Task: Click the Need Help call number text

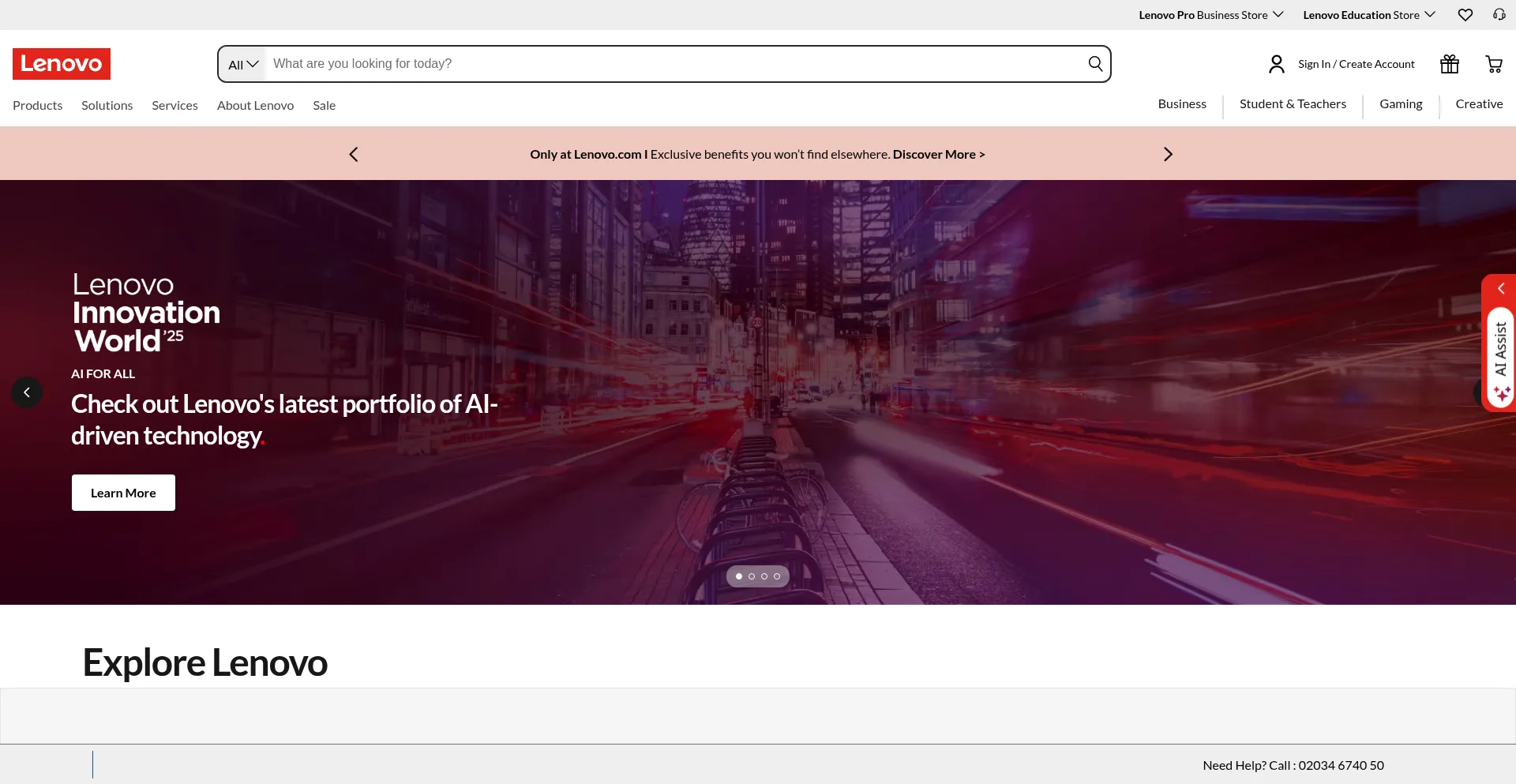Action: click(x=1293, y=765)
